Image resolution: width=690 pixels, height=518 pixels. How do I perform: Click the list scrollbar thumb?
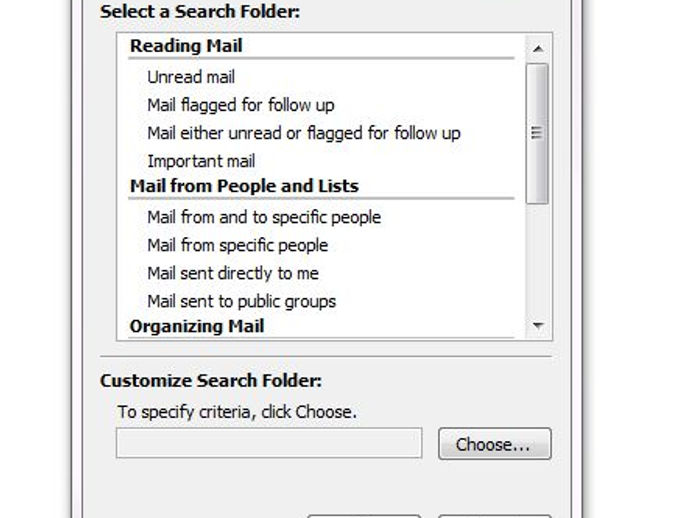pos(537,133)
